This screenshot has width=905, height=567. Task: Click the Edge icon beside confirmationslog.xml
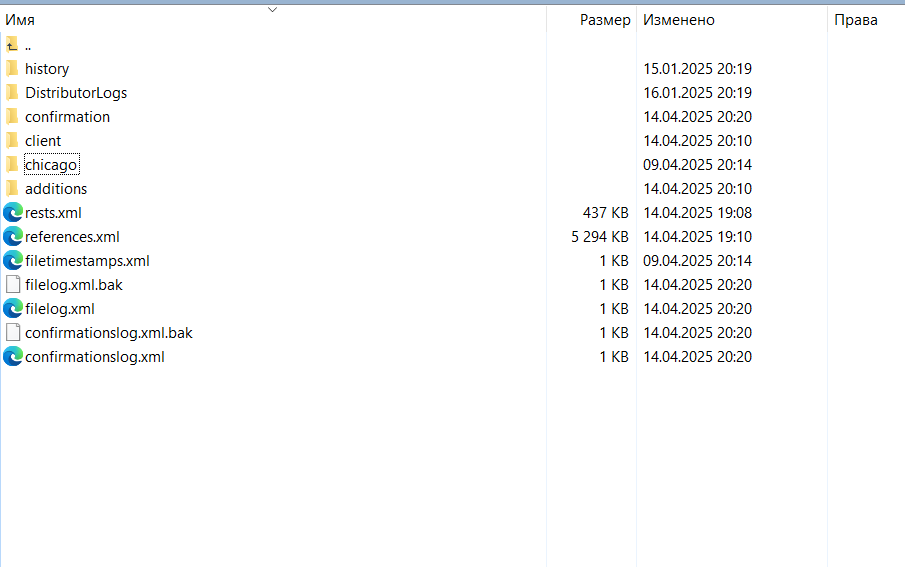(x=13, y=357)
